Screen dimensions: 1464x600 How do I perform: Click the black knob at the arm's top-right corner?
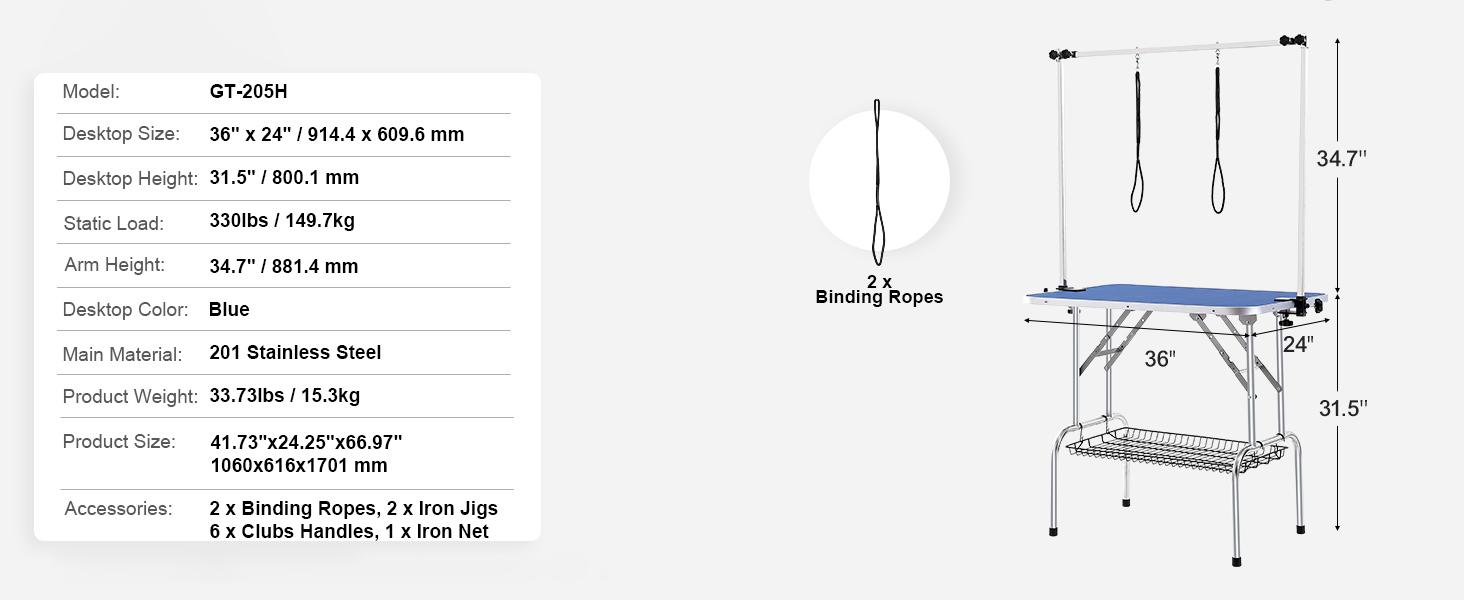click(1299, 41)
